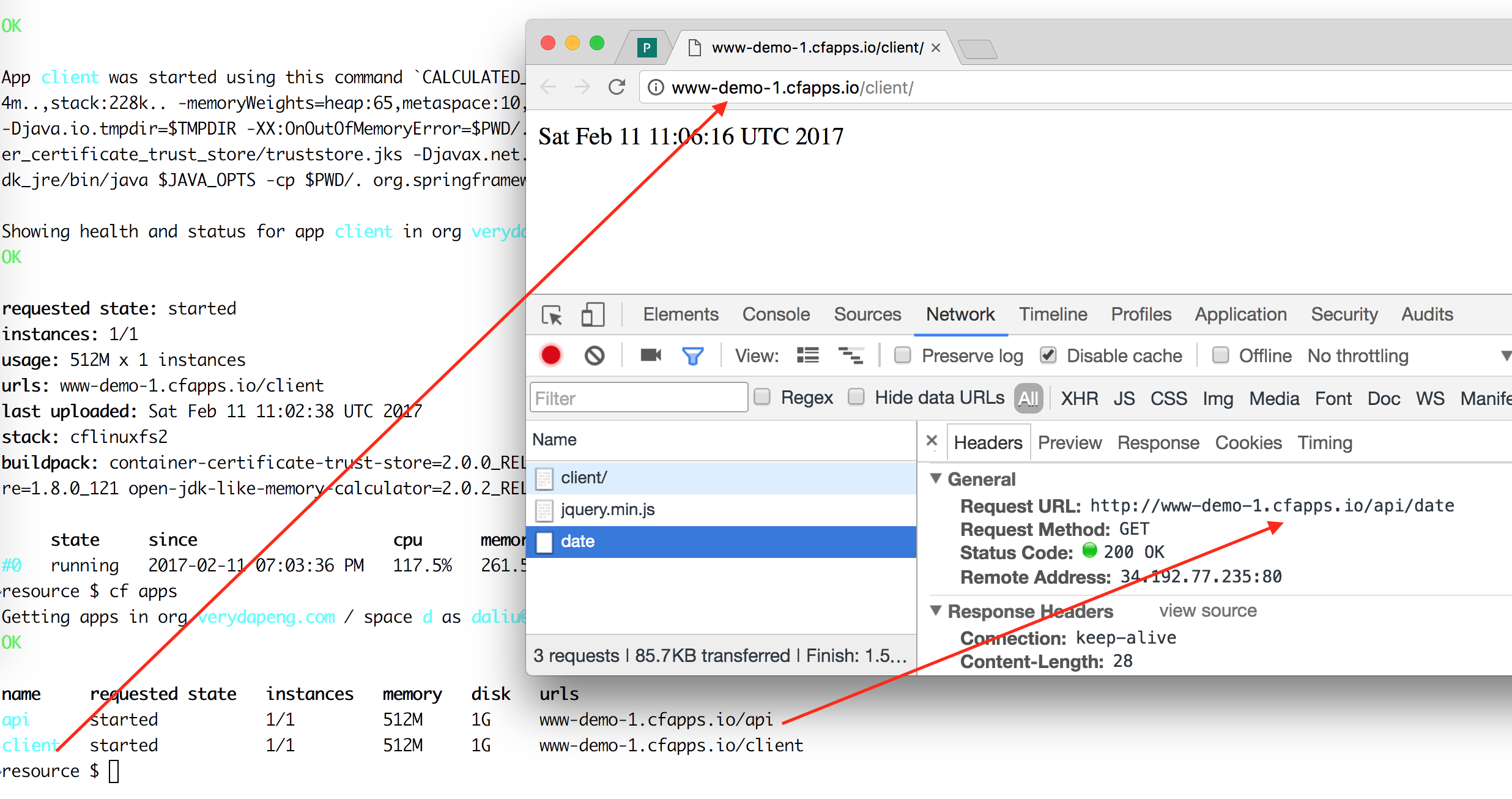
Task: Uncheck the Disable cache checkbox
Action: pos(1048,355)
